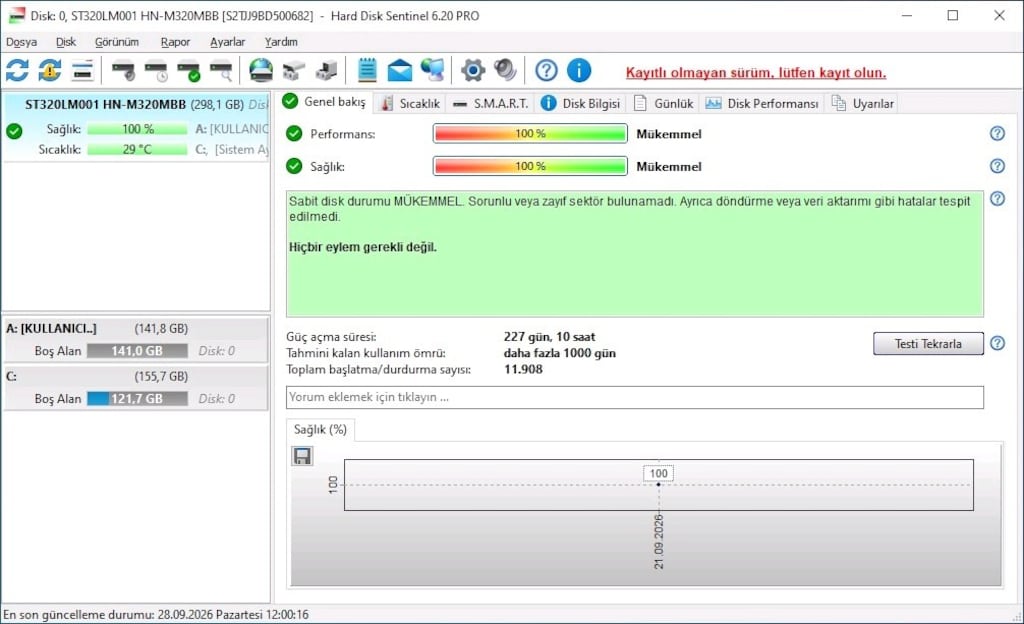Save the health chart with floppy icon
Viewport: 1024px width, 624px height.
click(302, 456)
